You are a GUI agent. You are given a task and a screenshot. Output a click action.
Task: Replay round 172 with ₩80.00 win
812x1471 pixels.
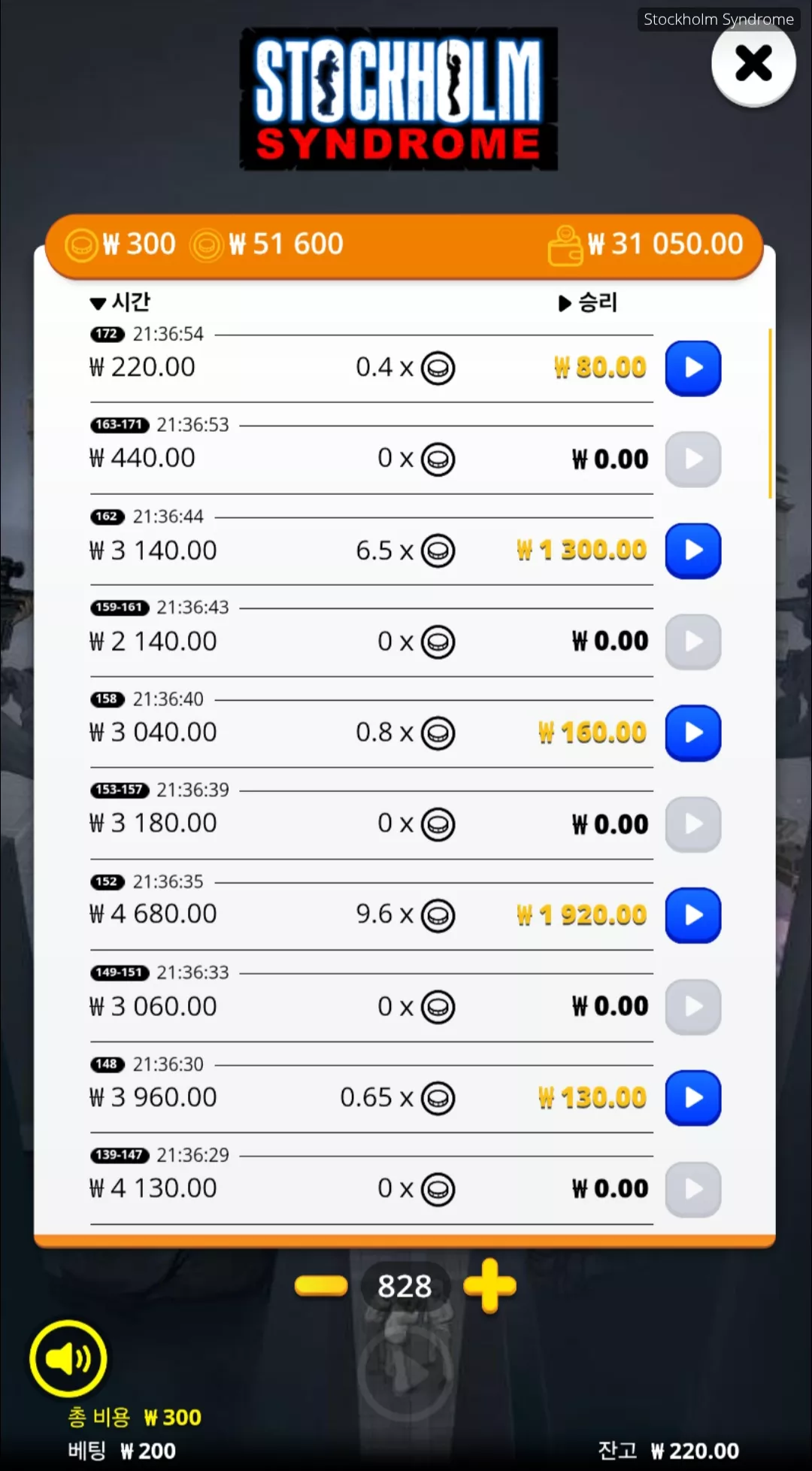[692, 369]
